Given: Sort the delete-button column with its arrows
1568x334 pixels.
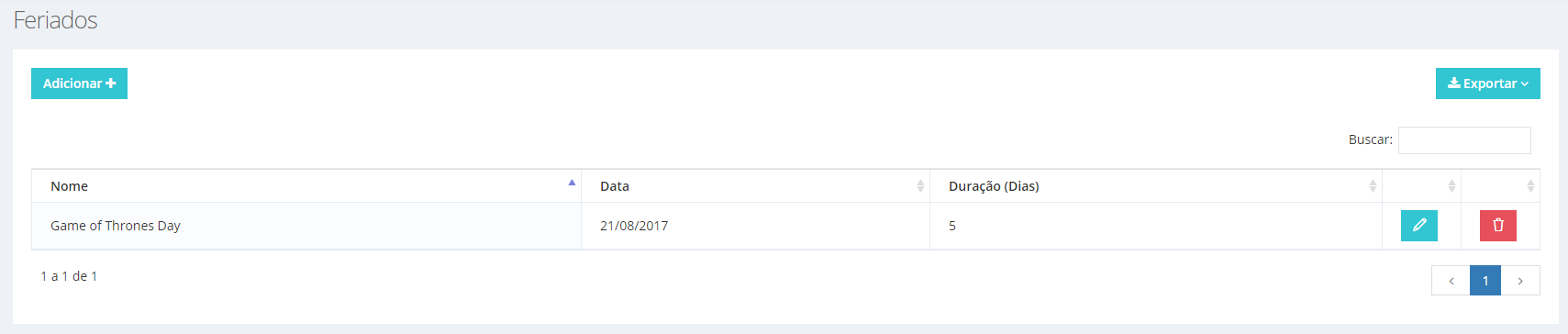Looking at the screenshot, I should point(1530,186).
